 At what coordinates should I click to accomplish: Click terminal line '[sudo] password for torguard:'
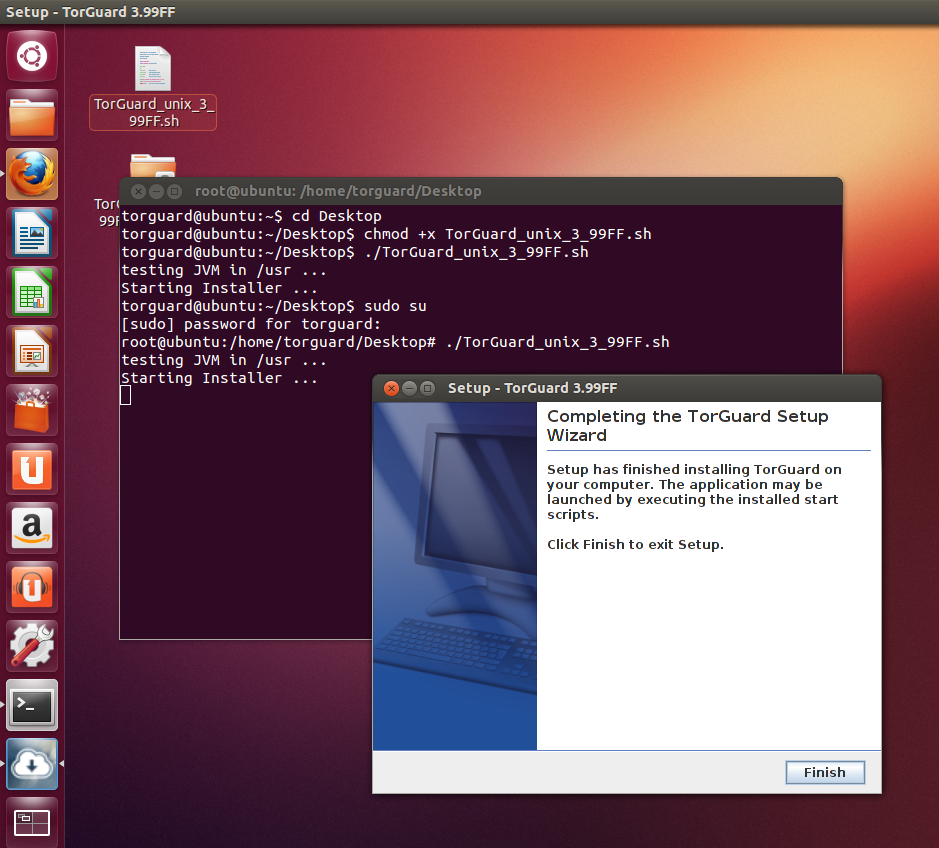pos(251,324)
